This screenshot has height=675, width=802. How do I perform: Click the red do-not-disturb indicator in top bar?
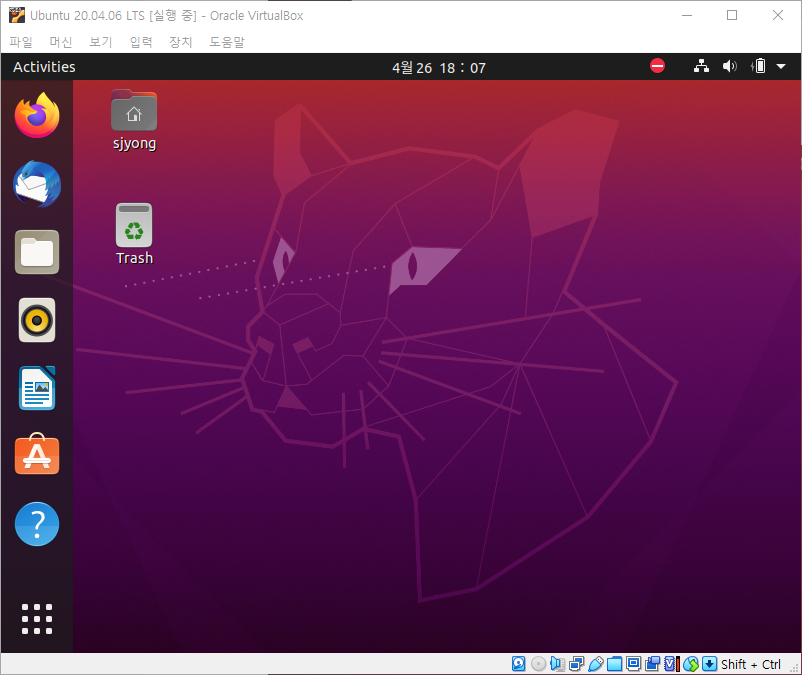pos(657,66)
